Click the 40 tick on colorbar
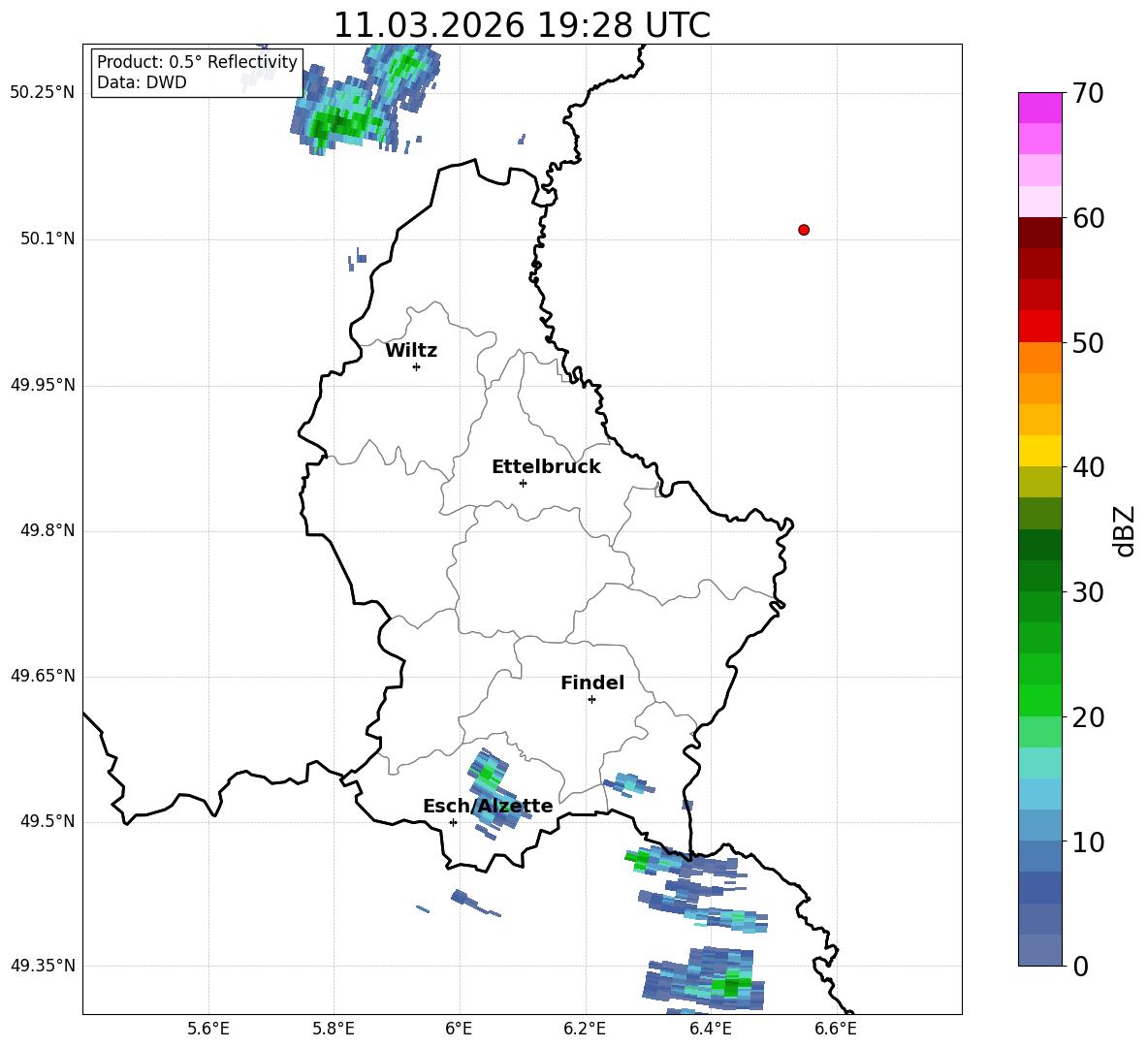This screenshot has width=1148, height=1048. (1088, 467)
